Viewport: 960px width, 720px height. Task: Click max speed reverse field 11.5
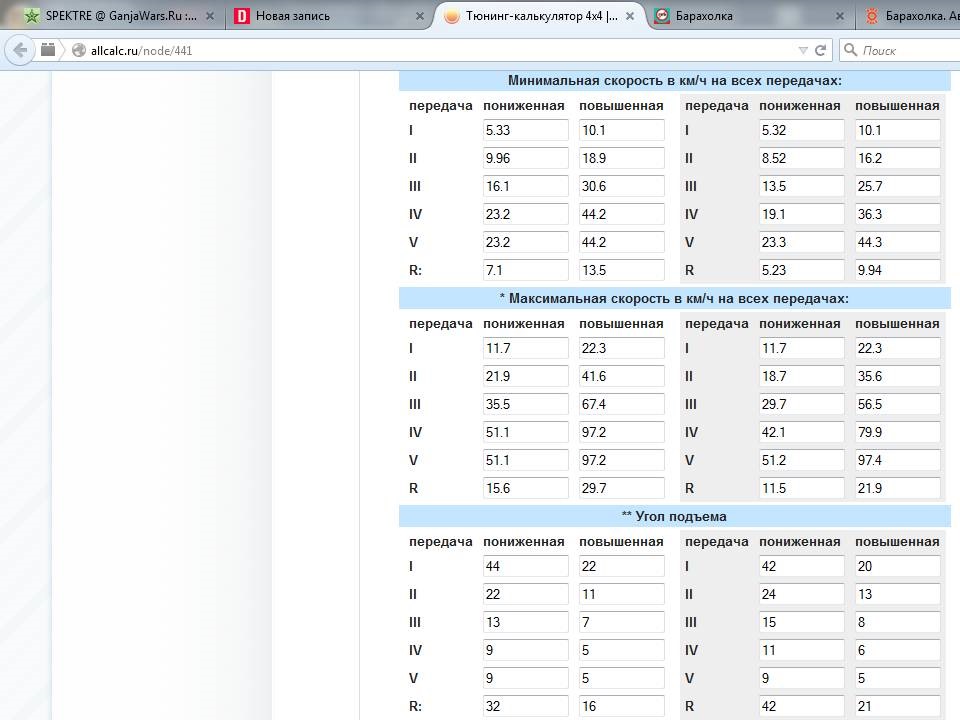[801, 488]
